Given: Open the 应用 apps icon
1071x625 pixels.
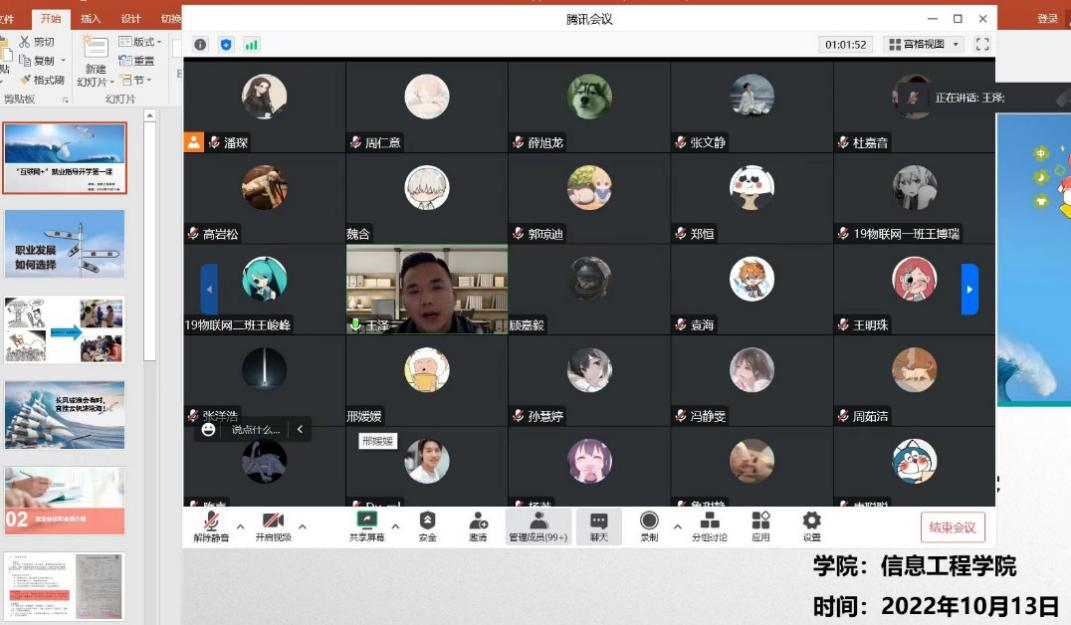Looking at the screenshot, I should tap(761, 521).
